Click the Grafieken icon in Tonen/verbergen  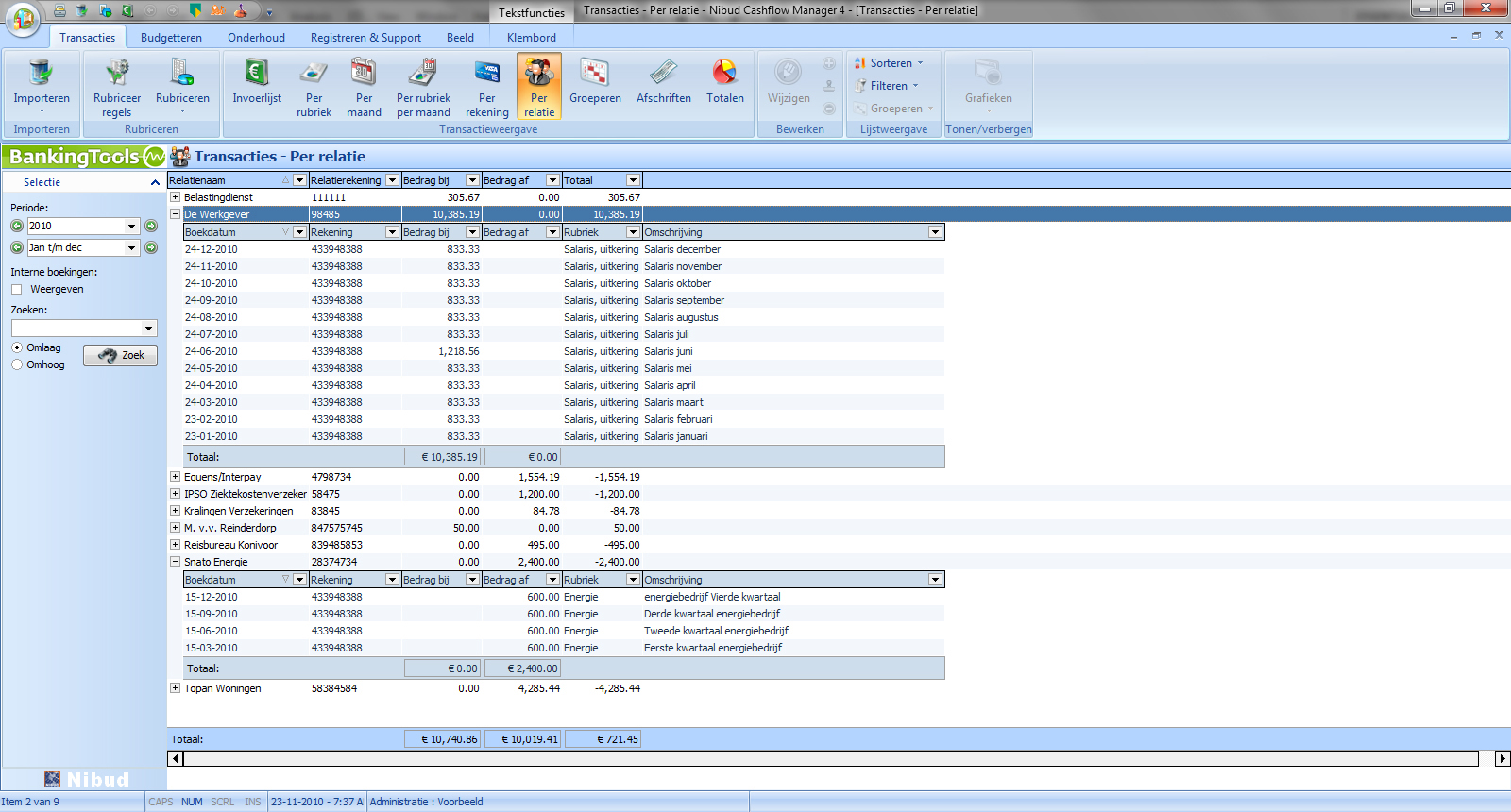tap(988, 73)
